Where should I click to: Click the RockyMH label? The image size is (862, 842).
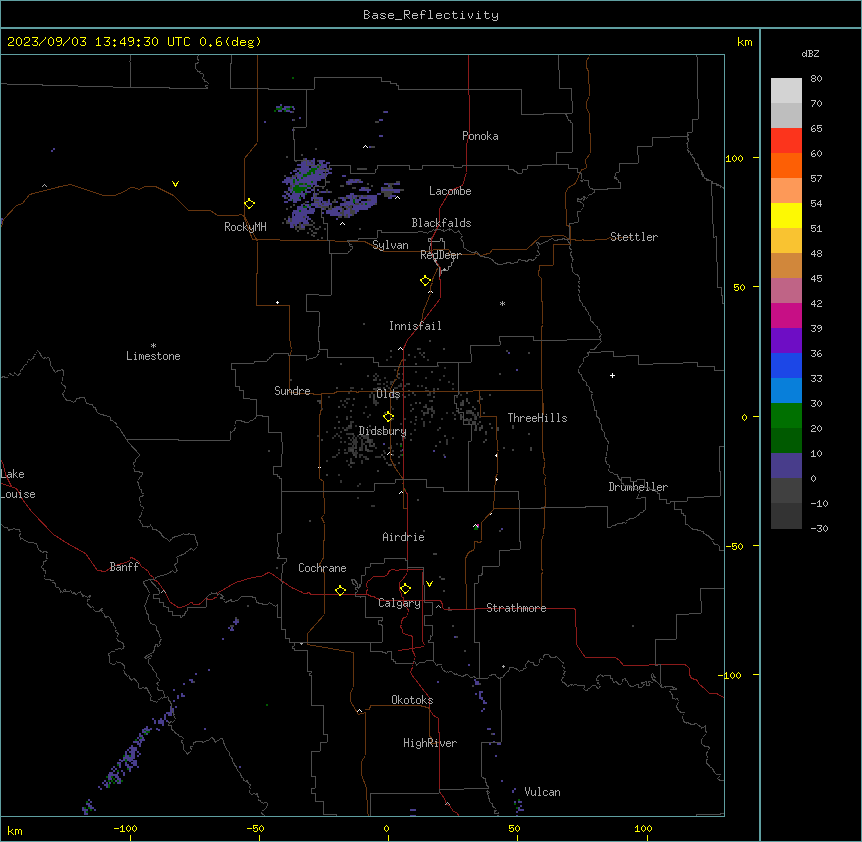(x=245, y=227)
